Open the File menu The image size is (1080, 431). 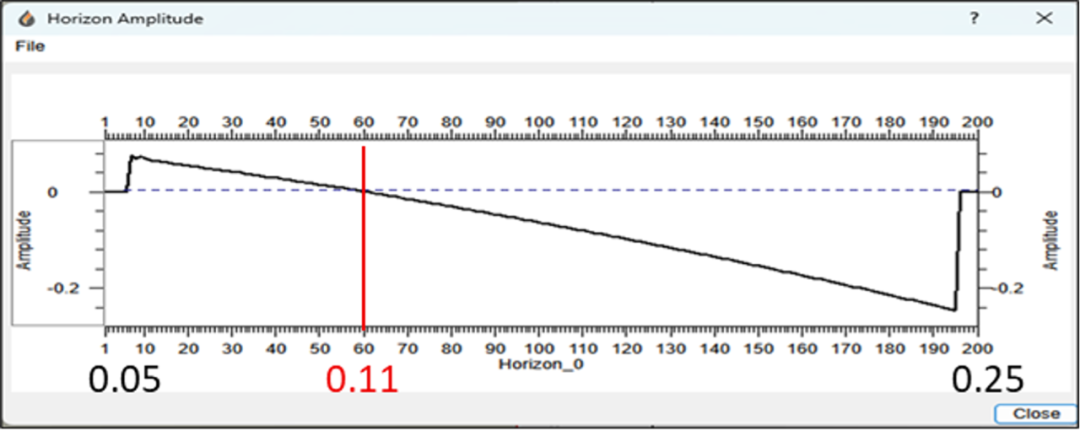(30, 47)
